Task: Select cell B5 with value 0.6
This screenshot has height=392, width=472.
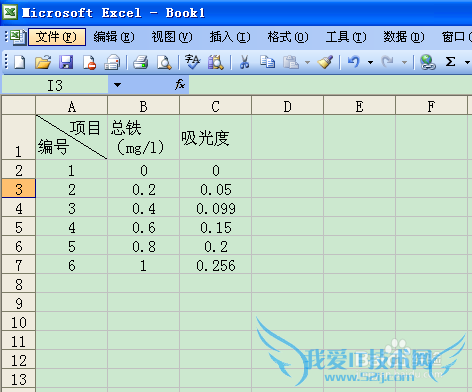Action: [x=144, y=227]
